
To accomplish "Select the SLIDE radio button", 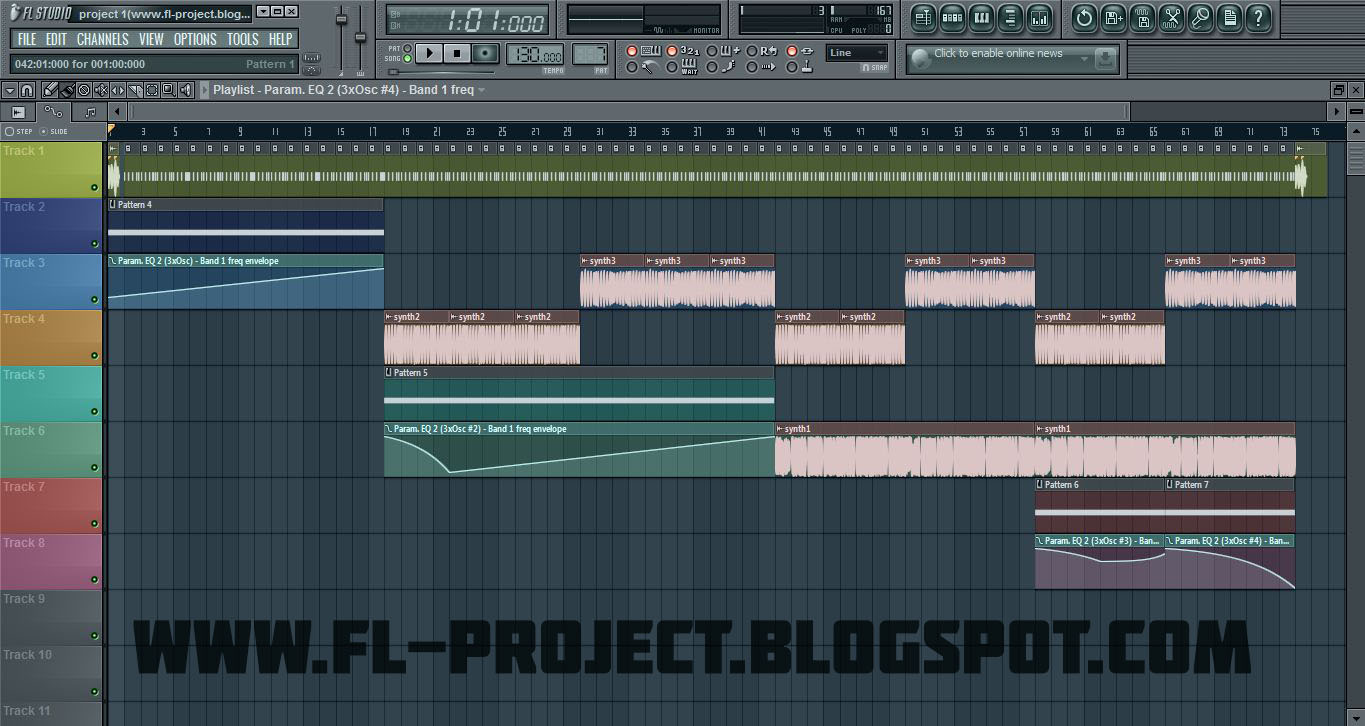I will (44, 132).
